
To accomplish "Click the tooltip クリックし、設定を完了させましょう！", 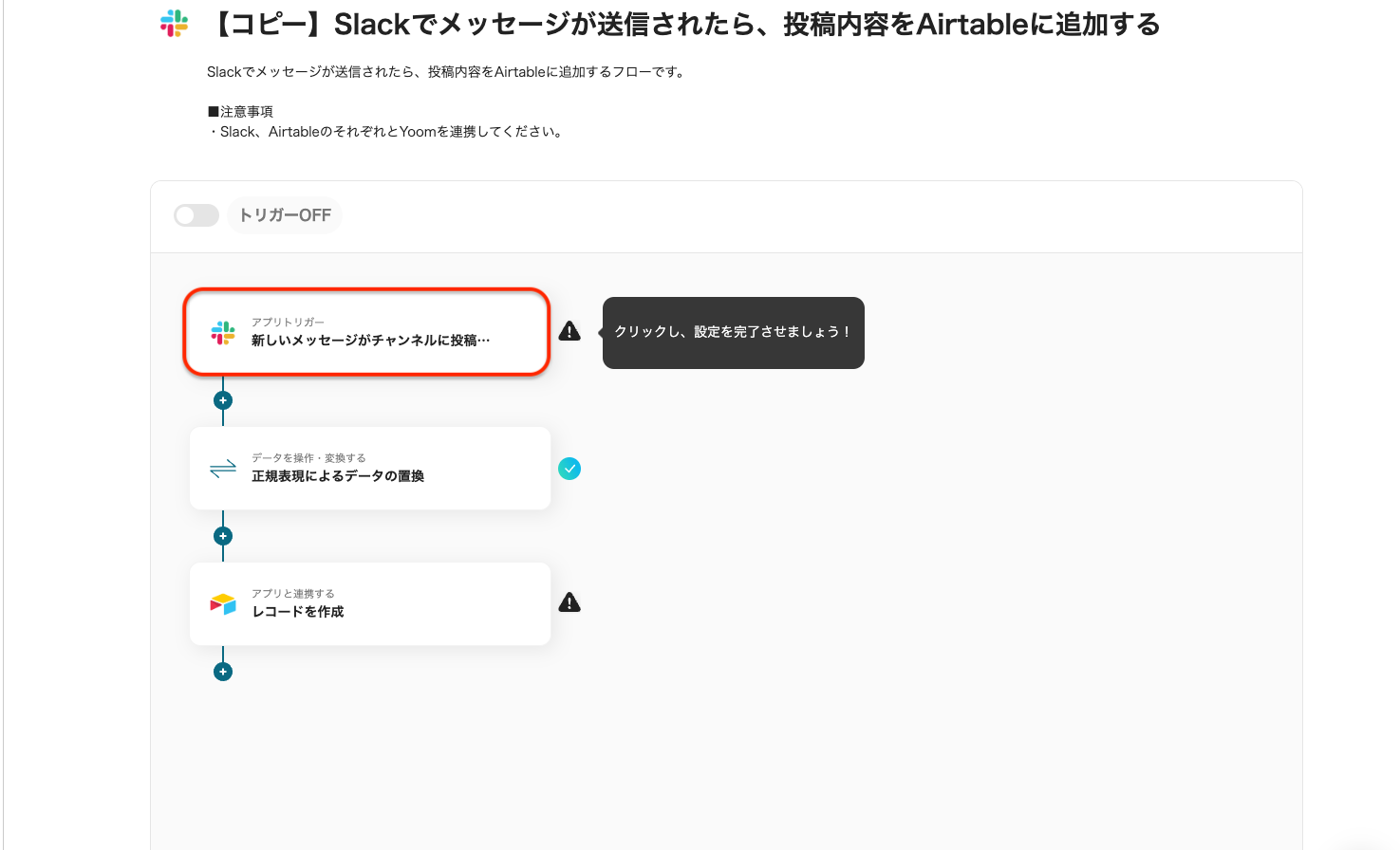I will click(x=734, y=333).
